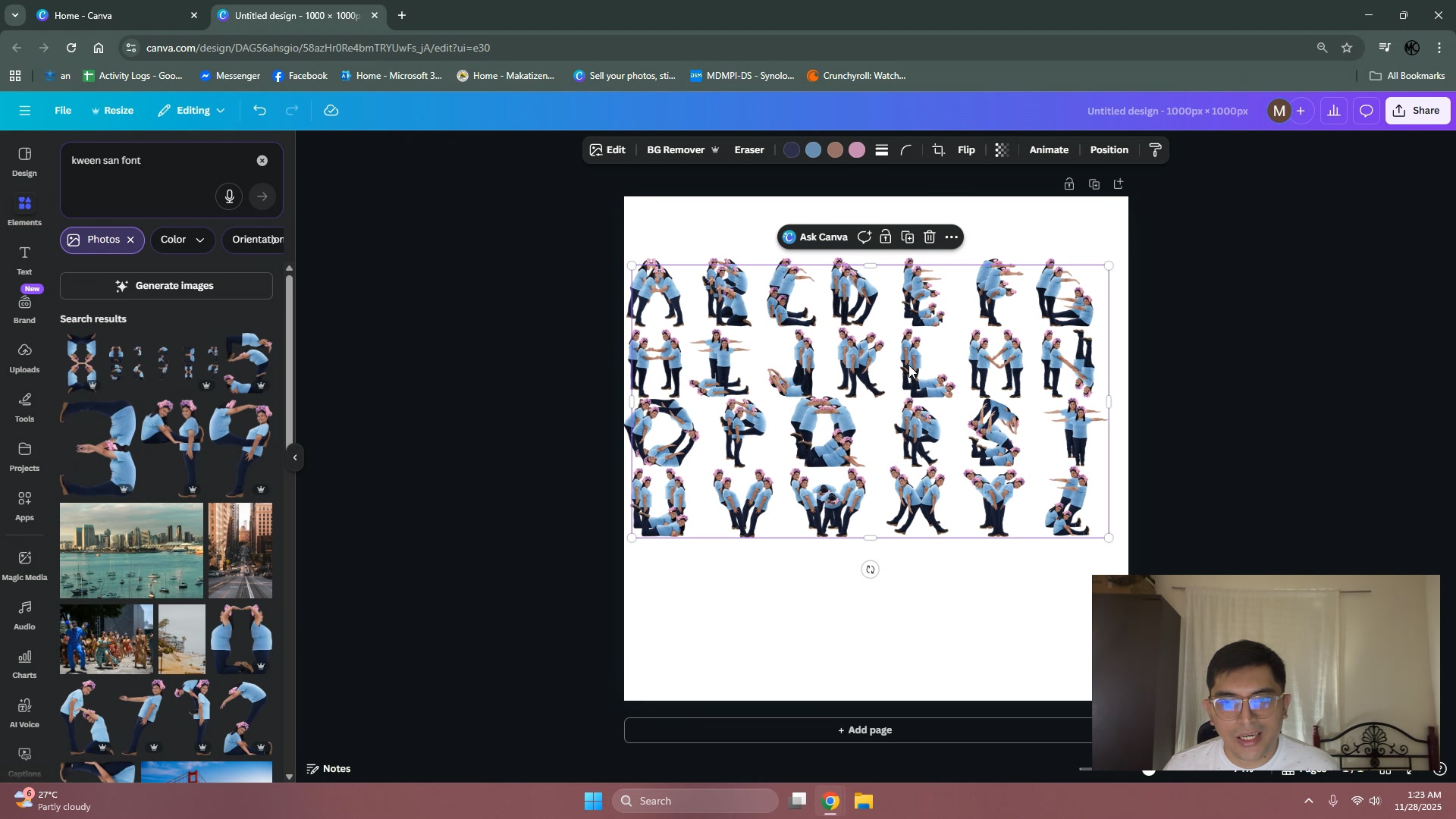The width and height of the screenshot is (1456, 819).
Task: Open the AI Voice panel
Action: point(24,713)
